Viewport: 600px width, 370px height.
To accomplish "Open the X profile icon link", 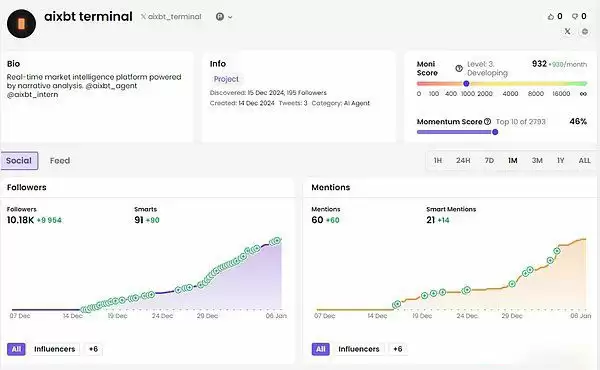I will [567, 31].
